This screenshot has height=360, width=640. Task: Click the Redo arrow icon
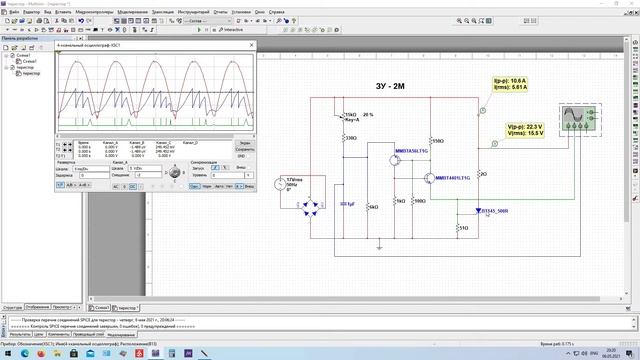(x=89, y=21)
